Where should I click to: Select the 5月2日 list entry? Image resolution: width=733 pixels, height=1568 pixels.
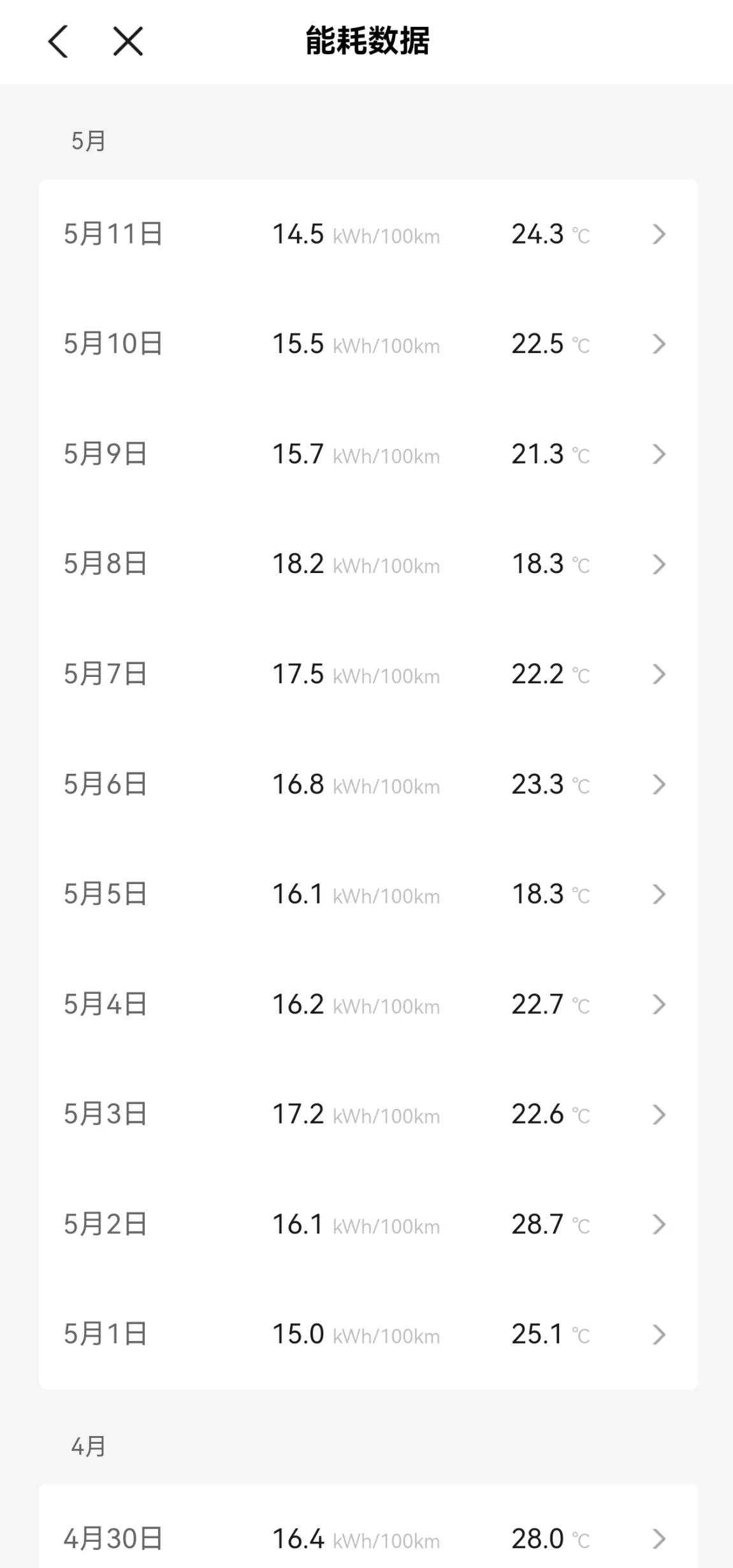(x=368, y=1224)
